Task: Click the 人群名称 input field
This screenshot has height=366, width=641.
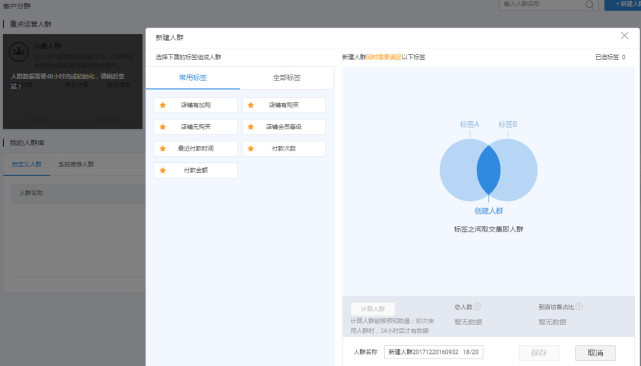Action: pos(434,352)
